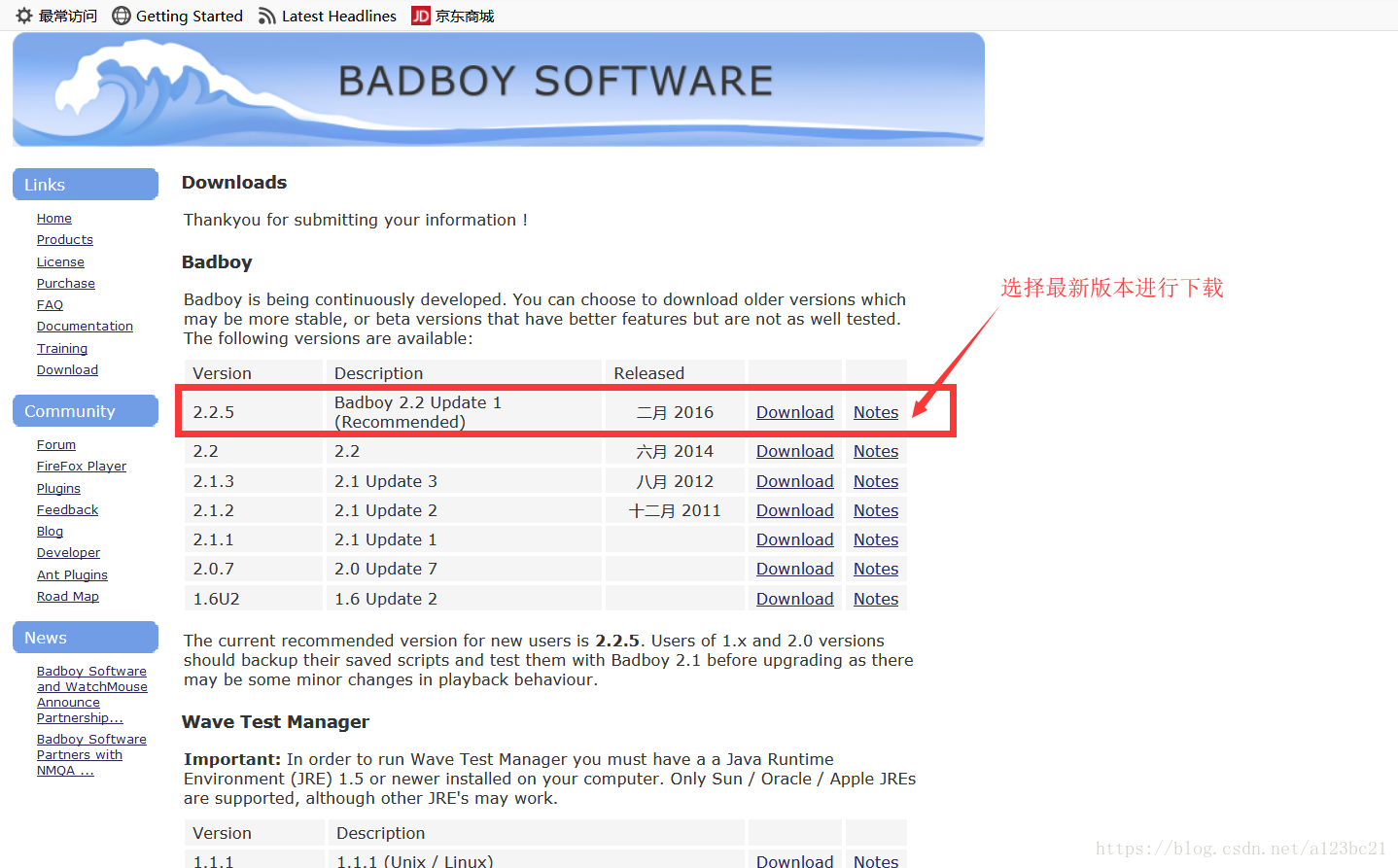1398x868 pixels.
Task: Open Notes for version 2.2.5
Action: [876, 412]
